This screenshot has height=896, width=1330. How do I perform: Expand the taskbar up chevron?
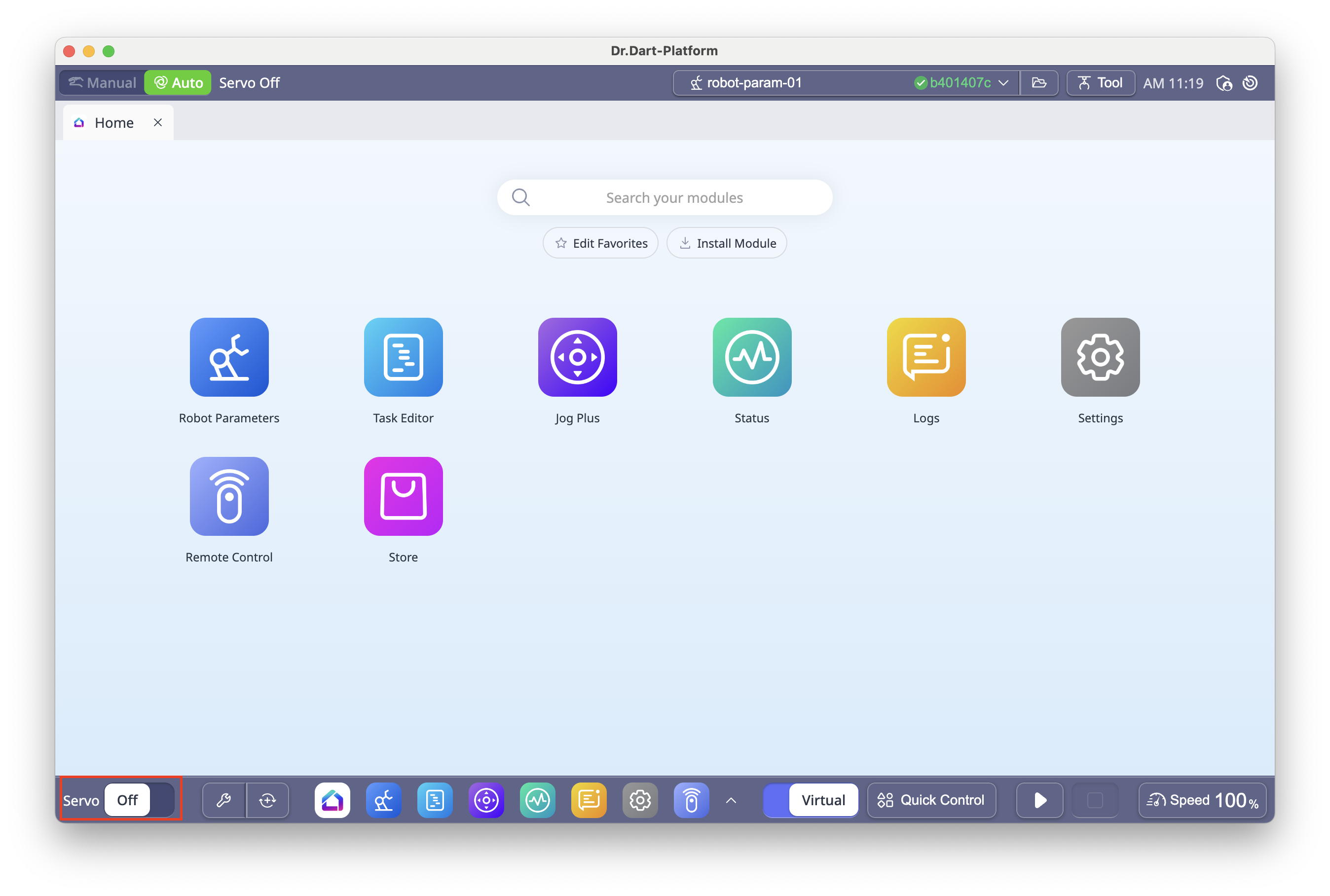click(731, 801)
